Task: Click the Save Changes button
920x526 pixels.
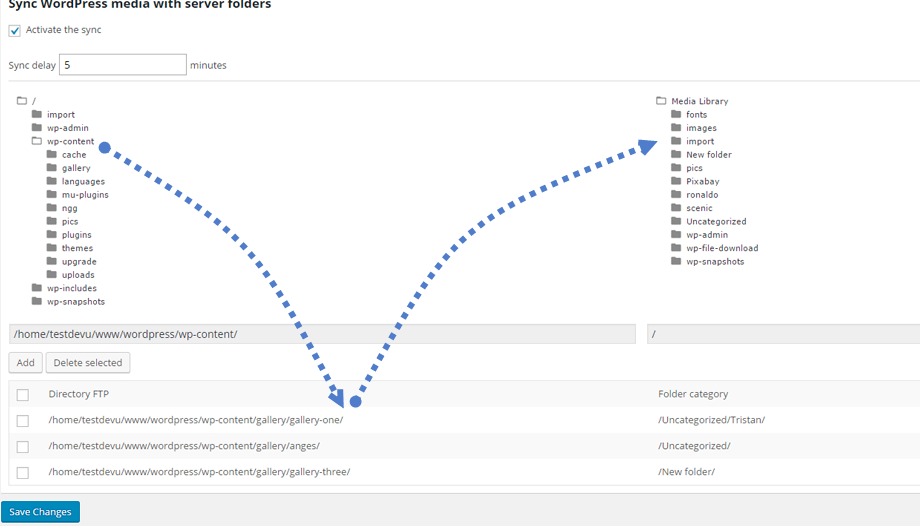Action: click(40, 512)
